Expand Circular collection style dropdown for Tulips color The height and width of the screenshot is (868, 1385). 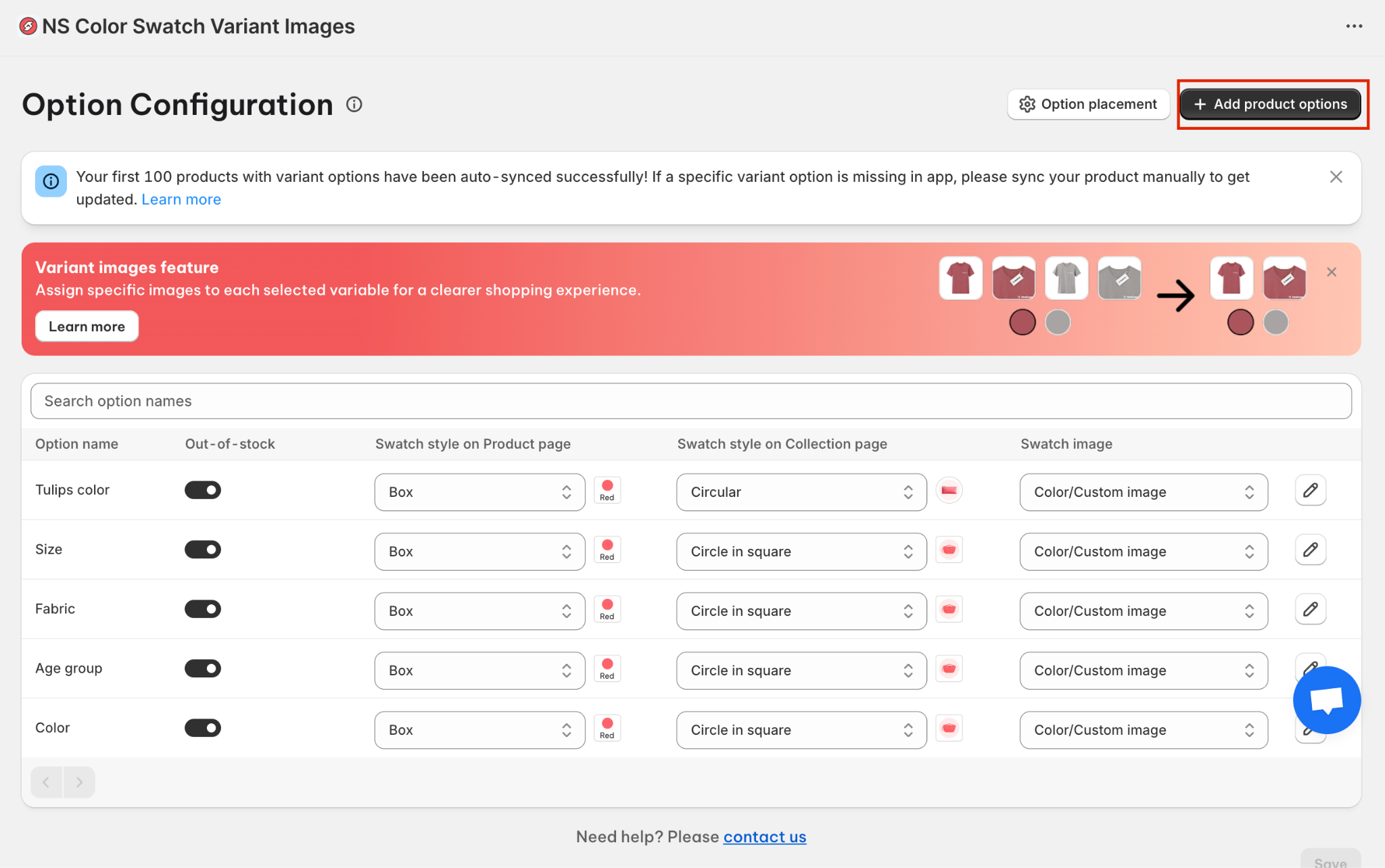(x=801, y=492)
